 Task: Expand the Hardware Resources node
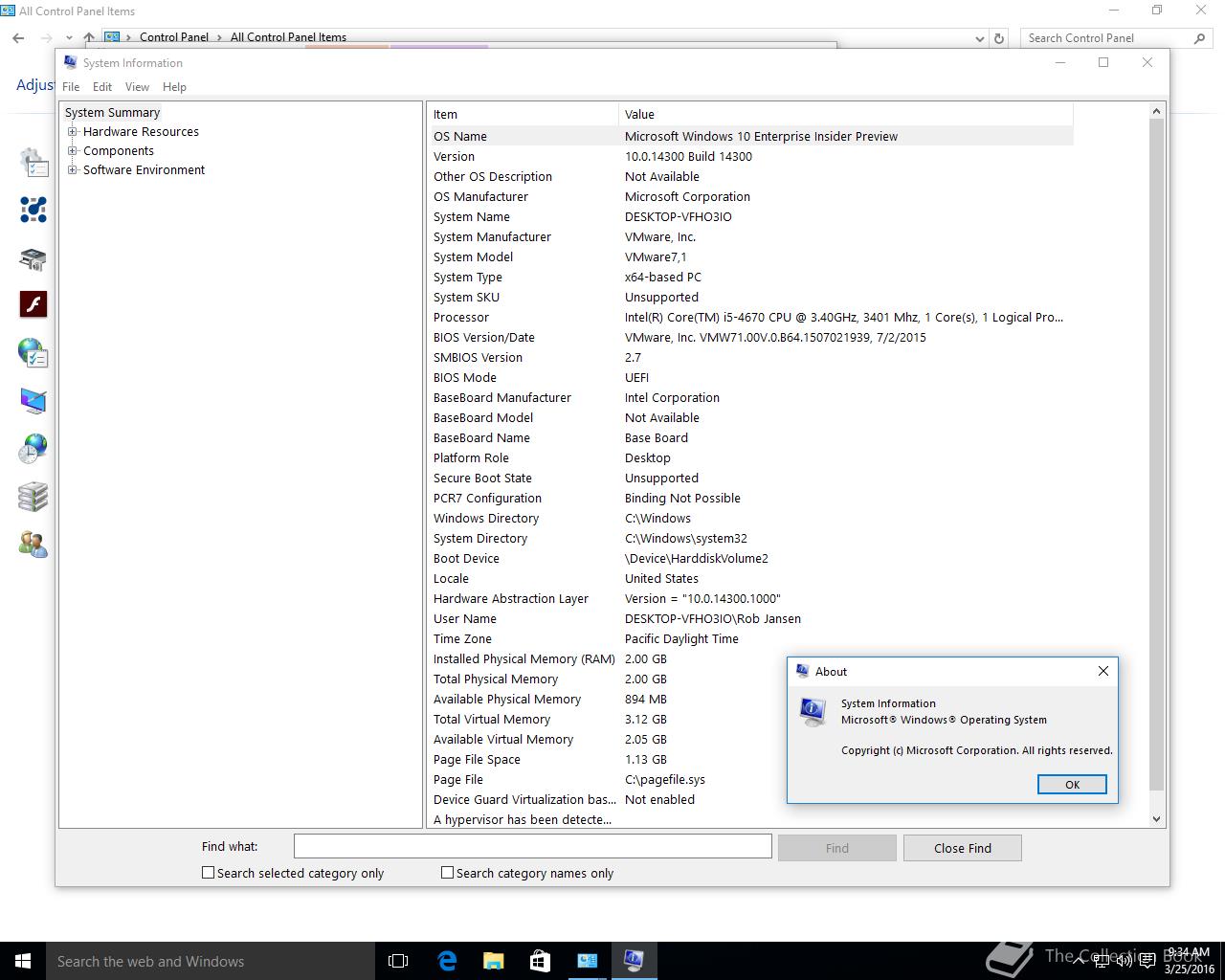(72, 132)
